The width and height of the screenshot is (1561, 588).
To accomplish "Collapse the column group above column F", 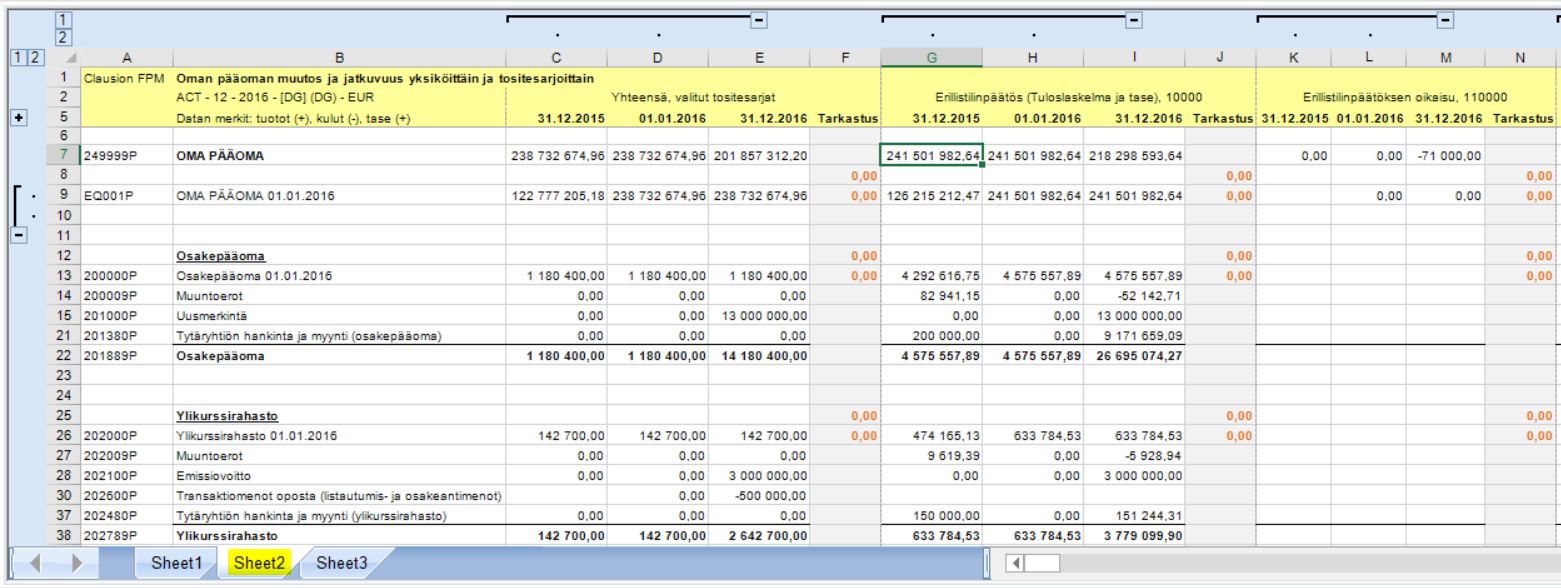I will coord(759,19).
